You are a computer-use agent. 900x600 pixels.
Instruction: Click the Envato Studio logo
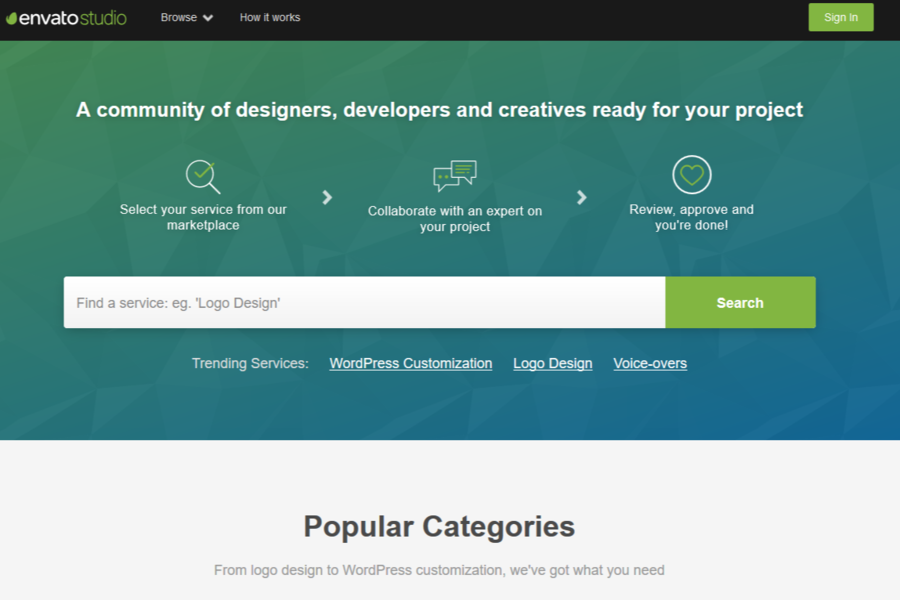click(66, 18)
